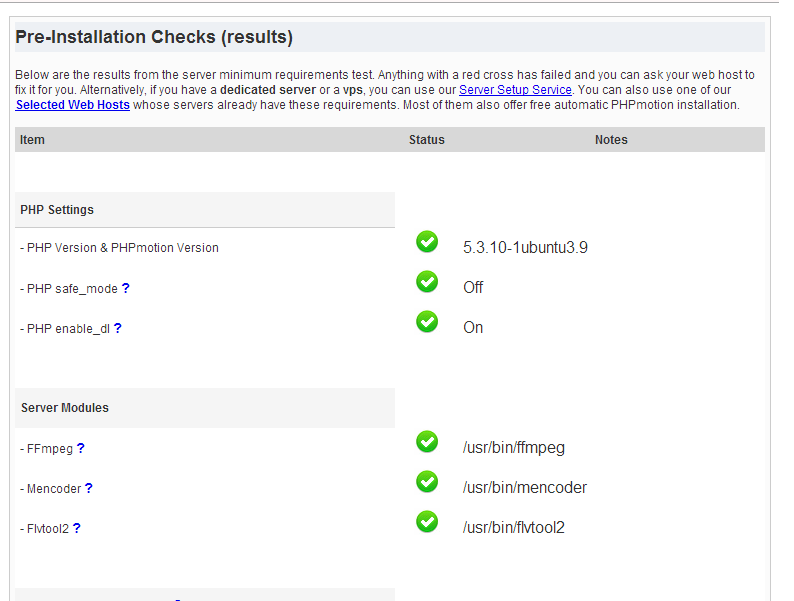Click the 'PHP enable_dl' label
Screen dimensions: 794x601
[68, 329]
